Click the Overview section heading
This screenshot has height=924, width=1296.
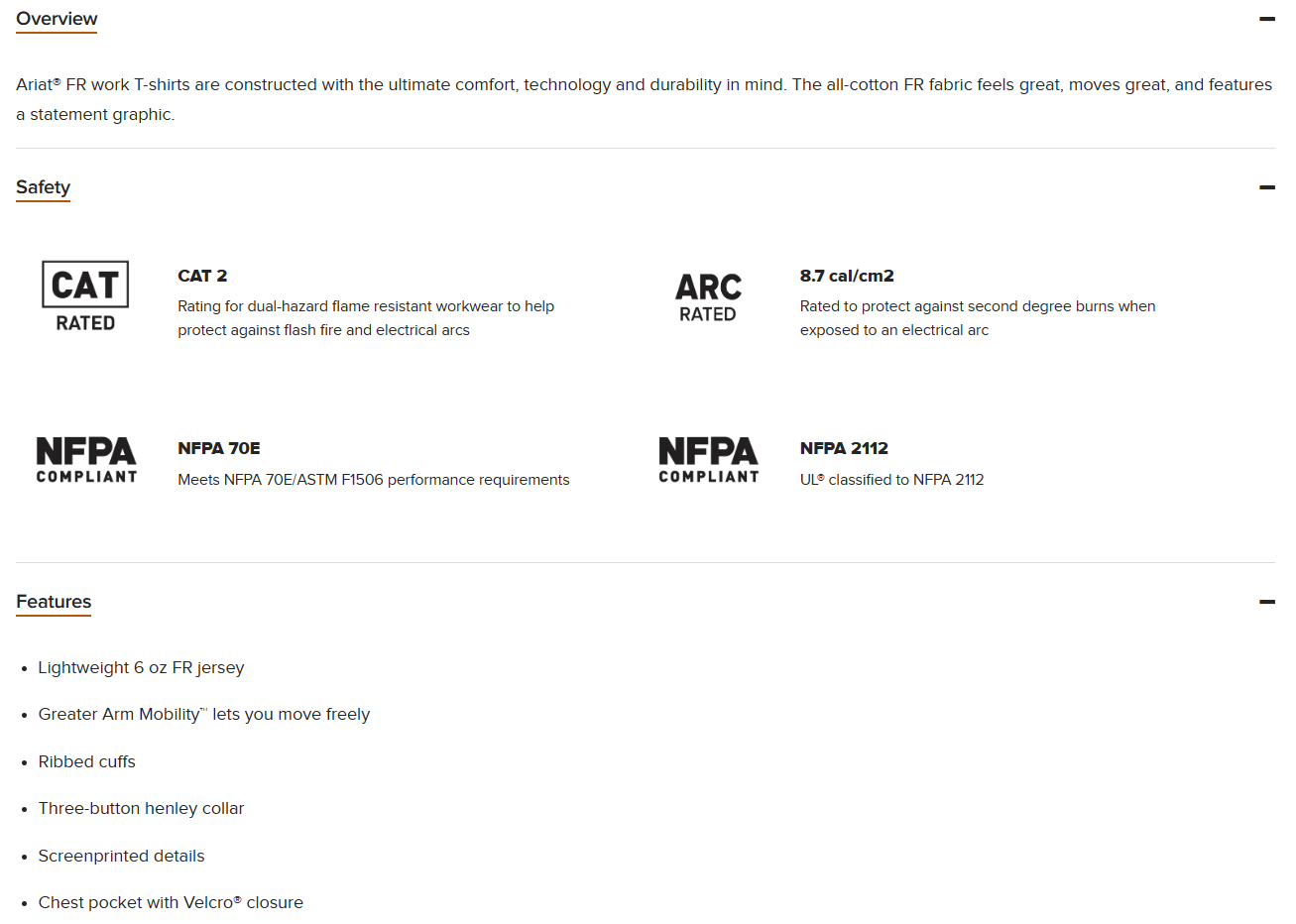click(57, 19)
